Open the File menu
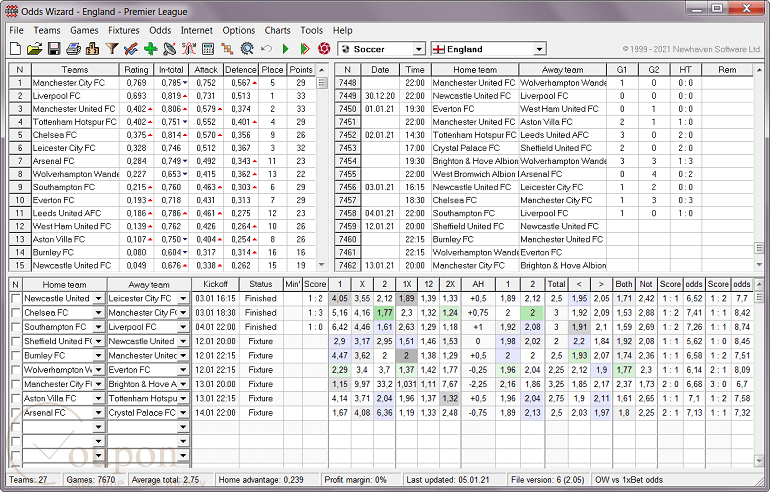 point(16,30)
